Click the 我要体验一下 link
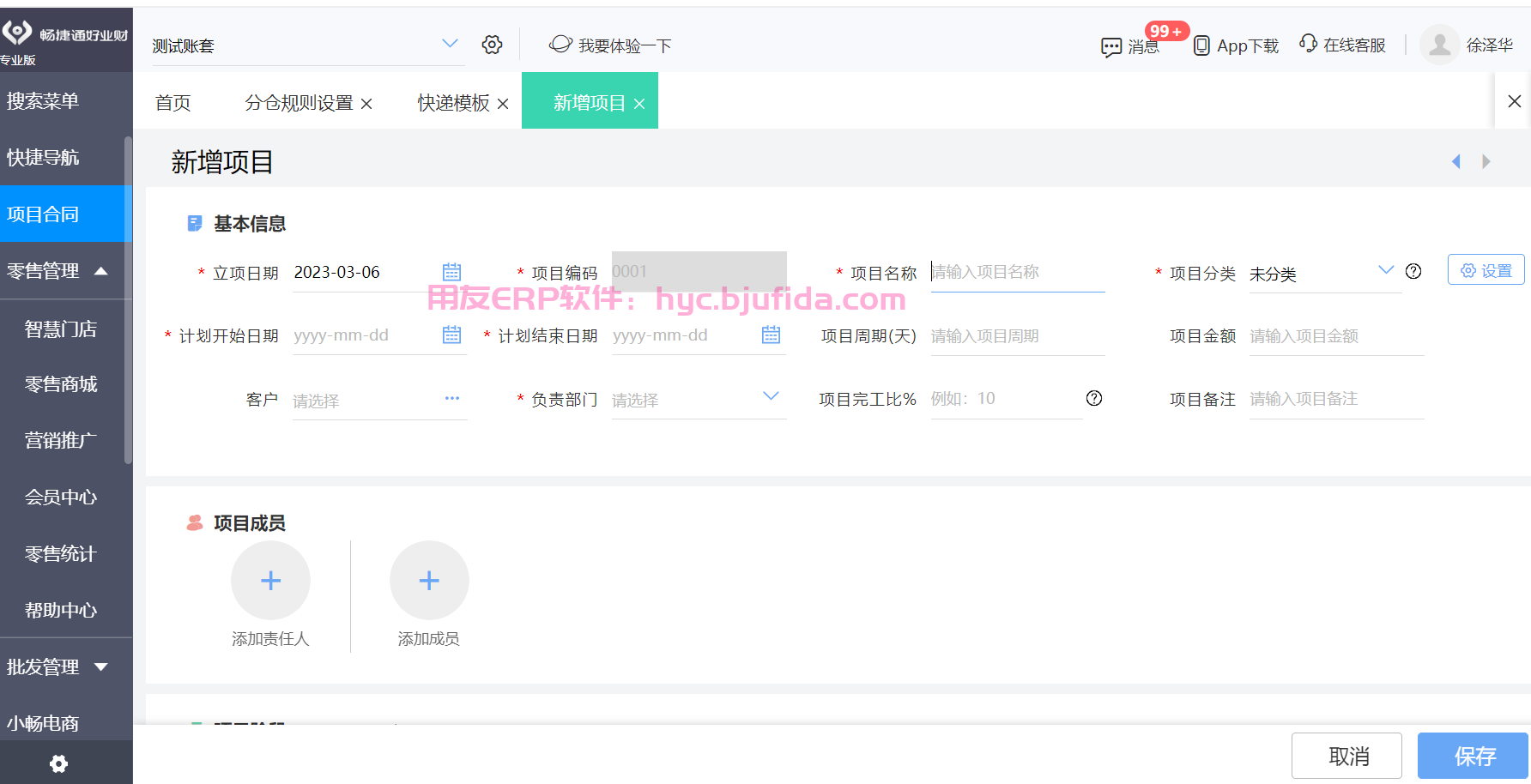Viewport: 1531px width, 784px height. point(625,45)
